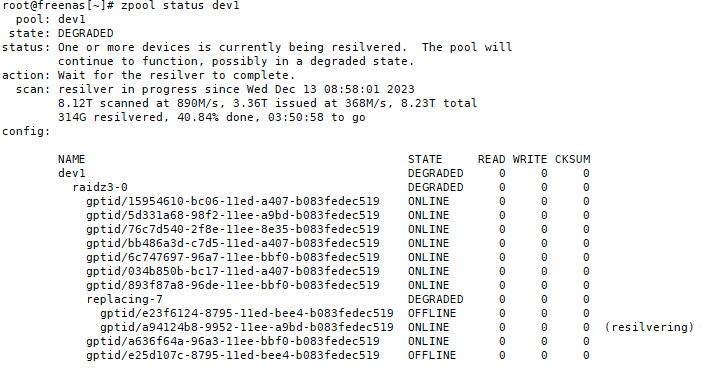The width and height of the screenshot is (708, 375).
Task: Click the 'root@freenas[~]#' shell prompt
Action: [x=58, y=6]
